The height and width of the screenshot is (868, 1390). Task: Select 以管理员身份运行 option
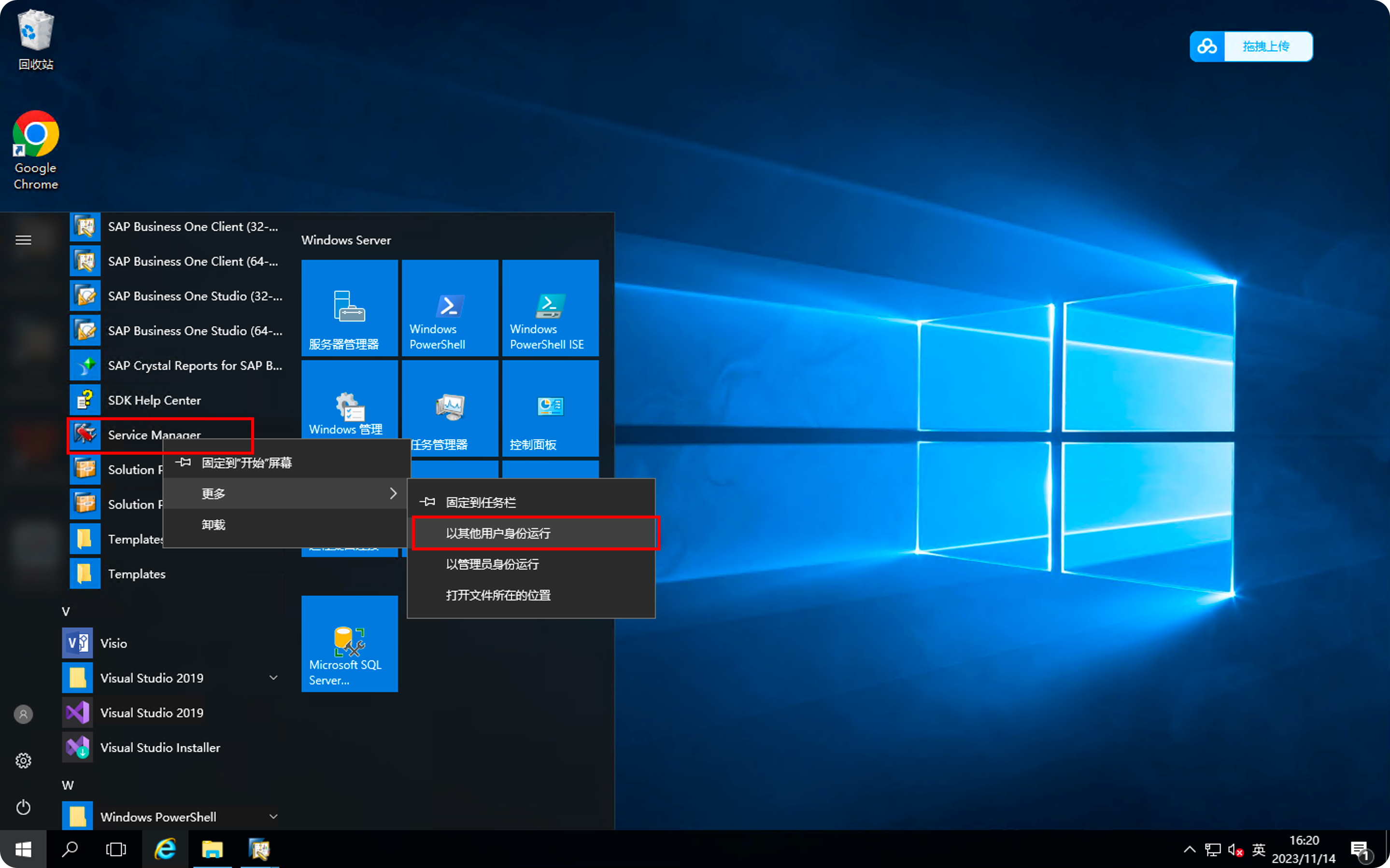coord(531,564)
